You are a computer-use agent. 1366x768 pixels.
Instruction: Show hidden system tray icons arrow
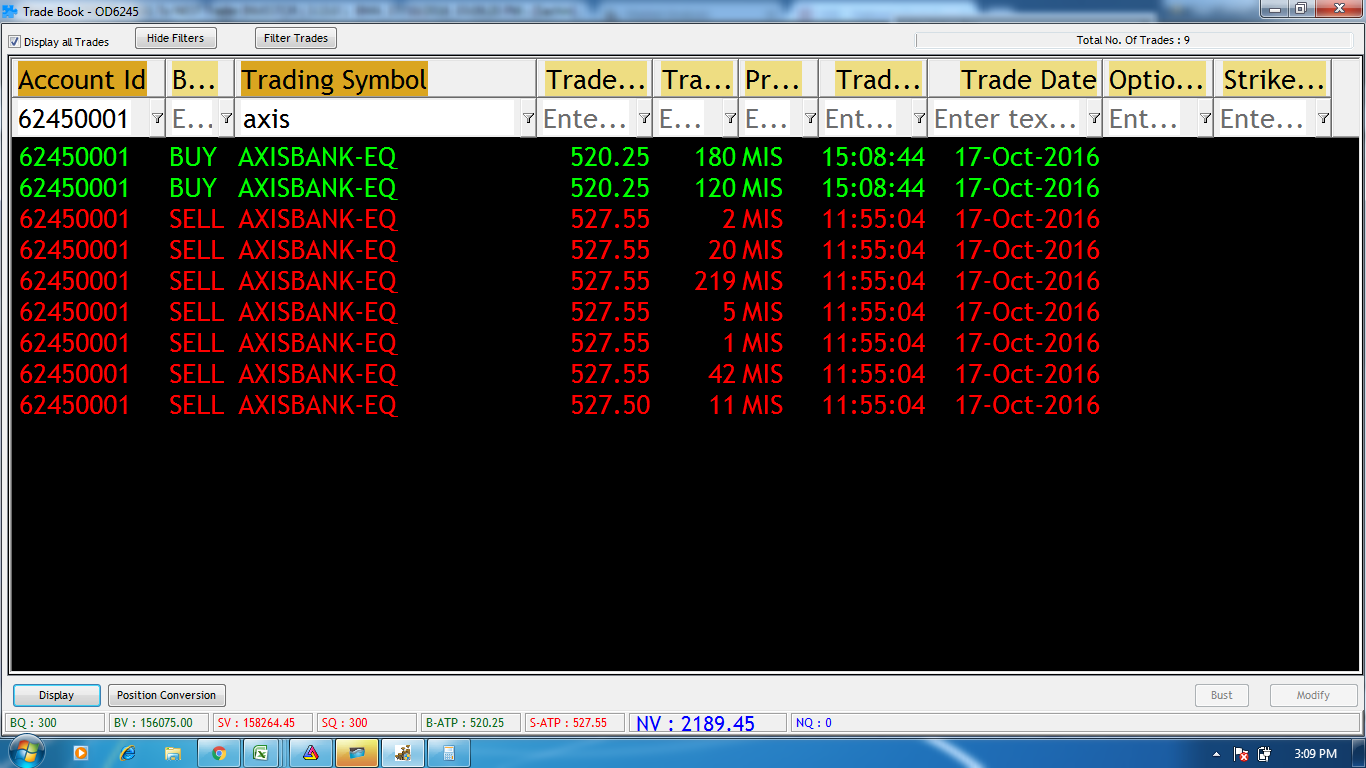pyautogui.click(x=1217, y=754)
